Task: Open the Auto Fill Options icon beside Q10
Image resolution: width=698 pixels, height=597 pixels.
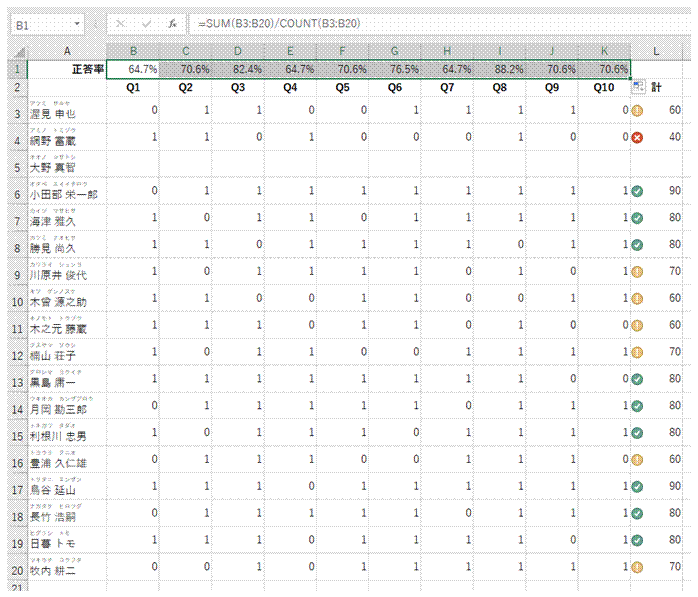Action: (x=638, y=86)
